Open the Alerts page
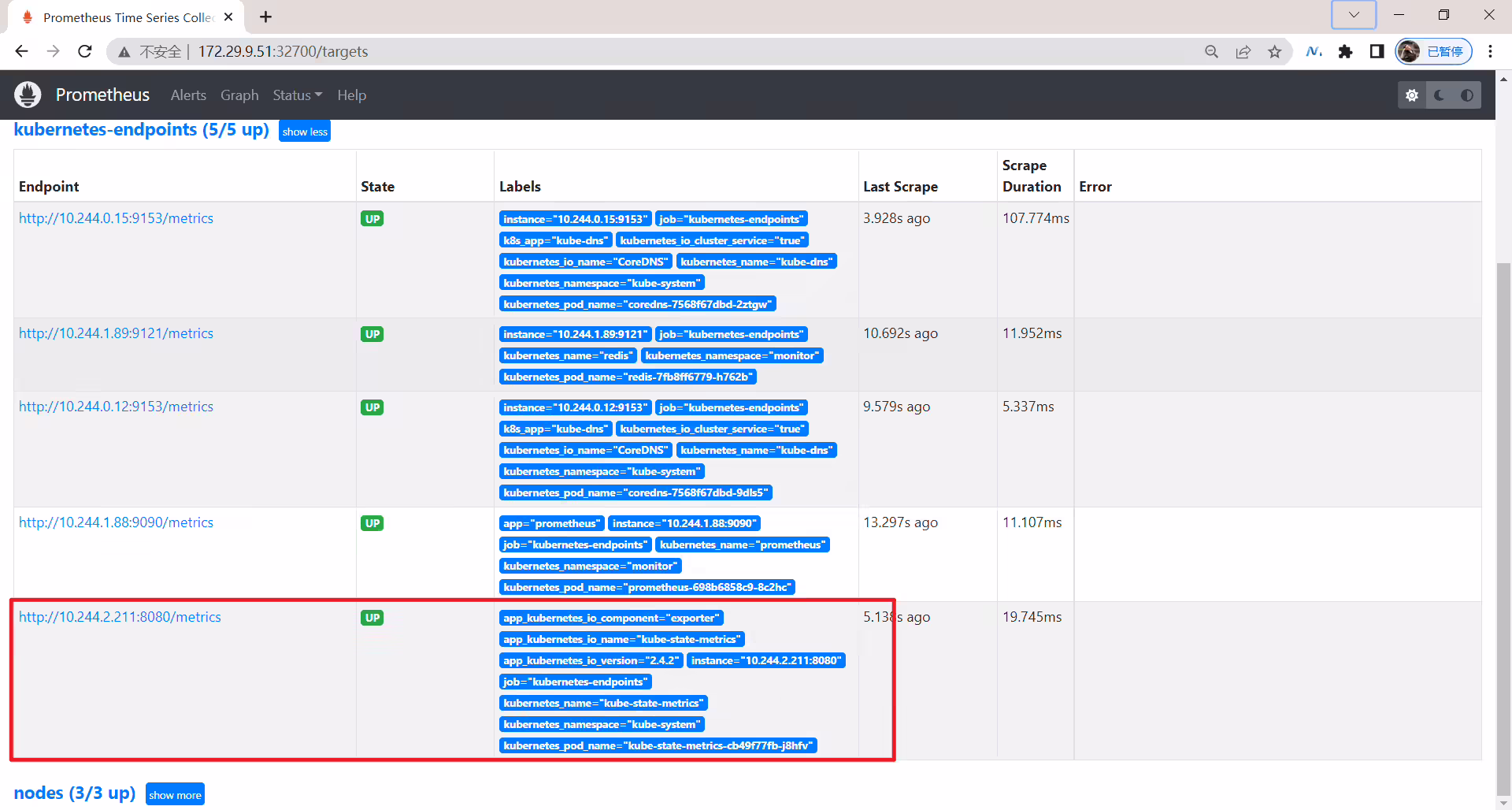The width and height of the screenshot is (1512, 810). tap(188, 95)
